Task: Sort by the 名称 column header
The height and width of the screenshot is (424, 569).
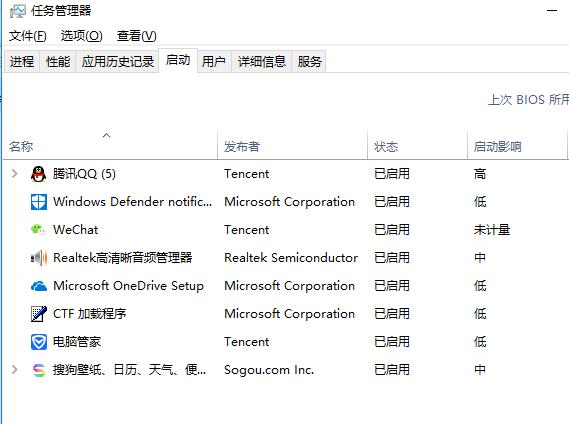Action: coord(21,147)
